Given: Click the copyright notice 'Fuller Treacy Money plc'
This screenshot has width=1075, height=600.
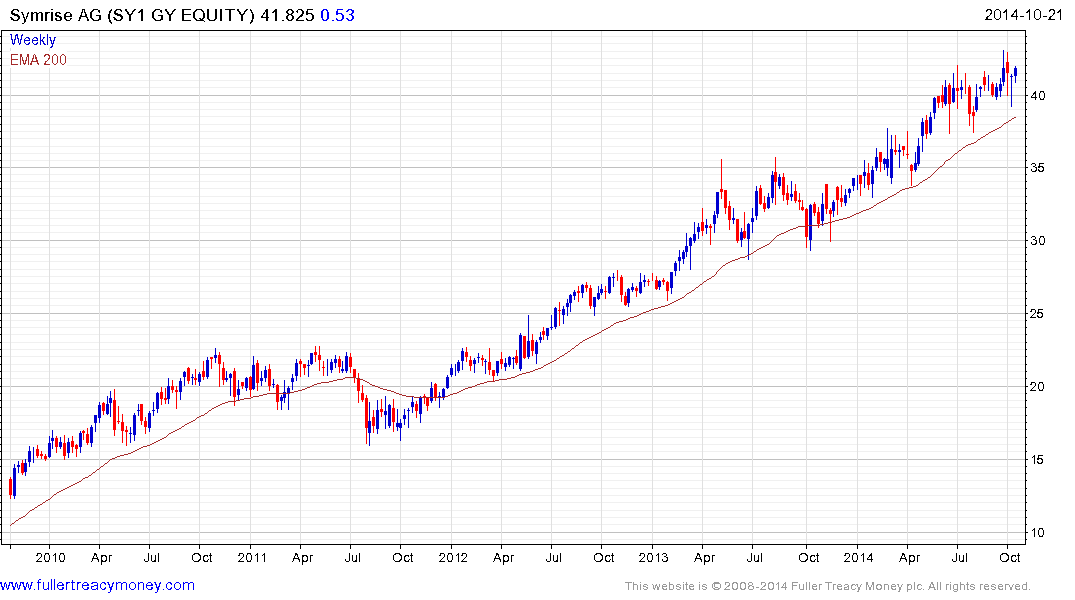Looking at the screenshot, I should tap(854, 586).
